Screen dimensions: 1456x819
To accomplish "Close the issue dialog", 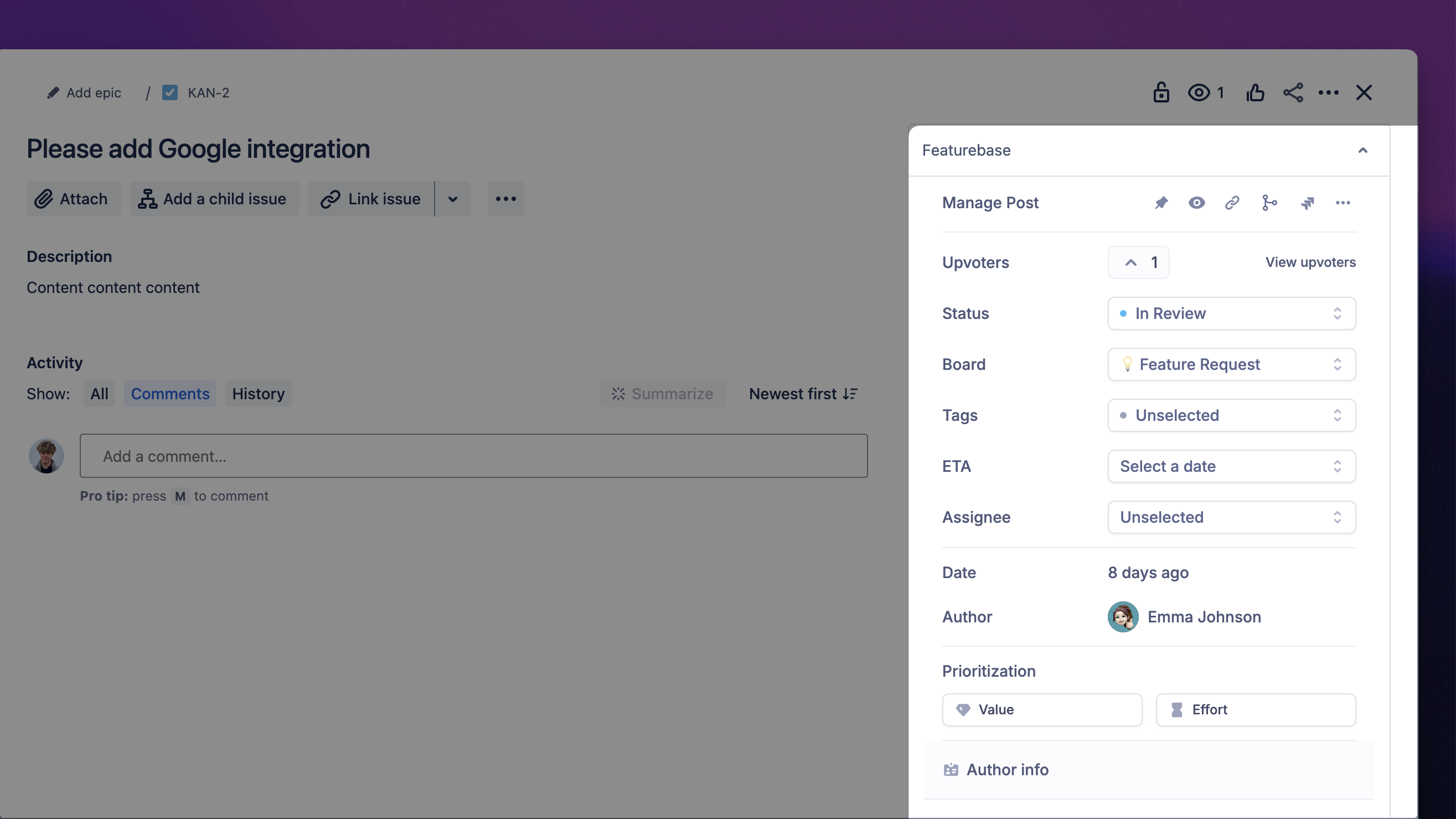I will 1364,92.
